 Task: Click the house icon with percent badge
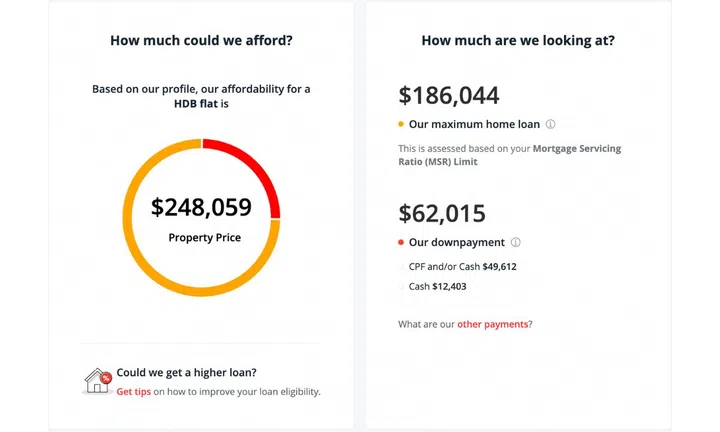click(97, 380)
